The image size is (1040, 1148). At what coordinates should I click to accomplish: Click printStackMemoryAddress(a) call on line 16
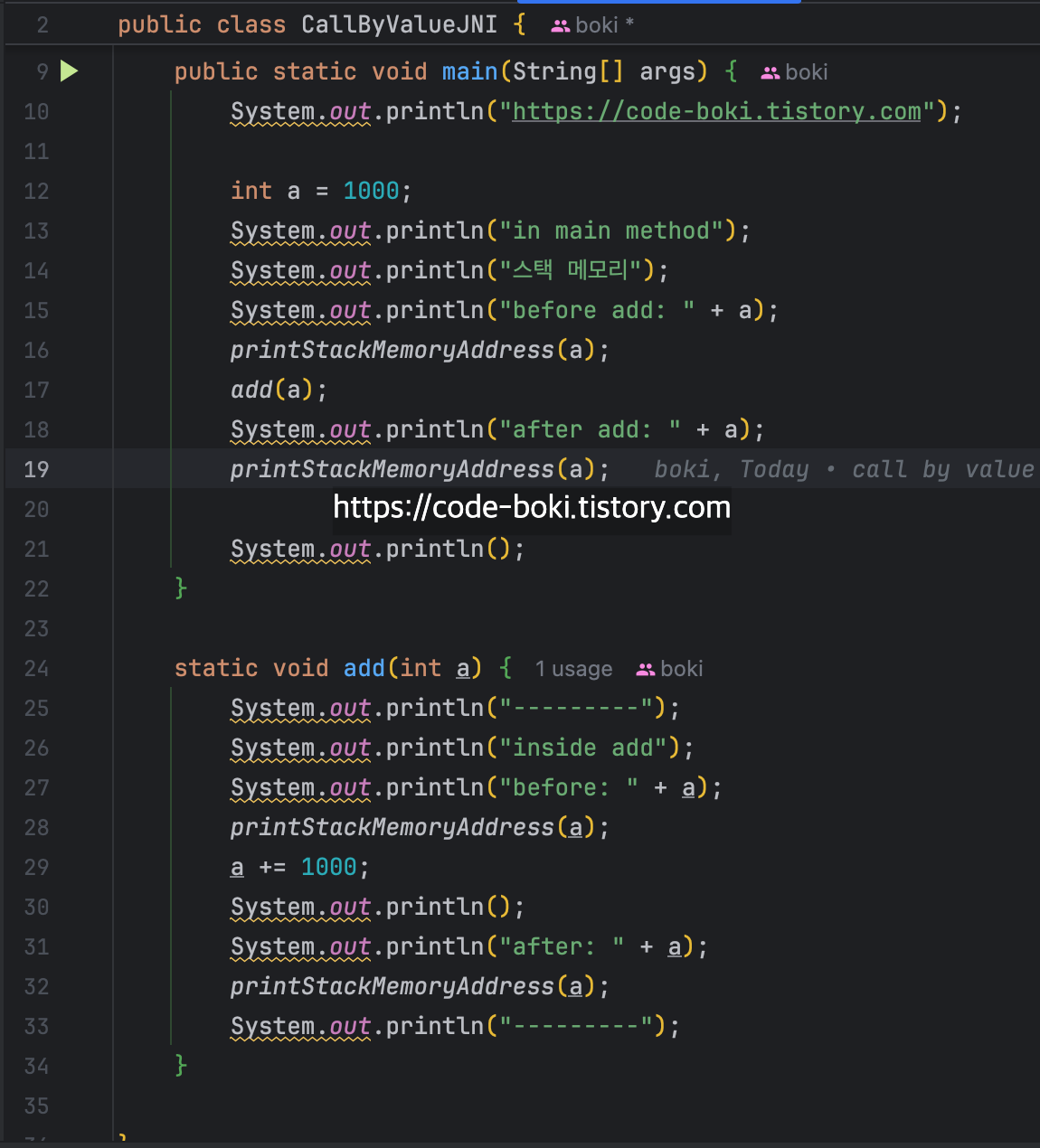(x=420, y=350)
